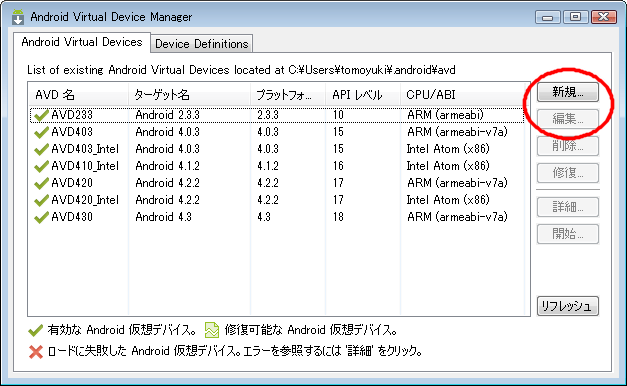
Task: Minimize the Android Virtual Device Manager window
Action: tap(547, 17)
